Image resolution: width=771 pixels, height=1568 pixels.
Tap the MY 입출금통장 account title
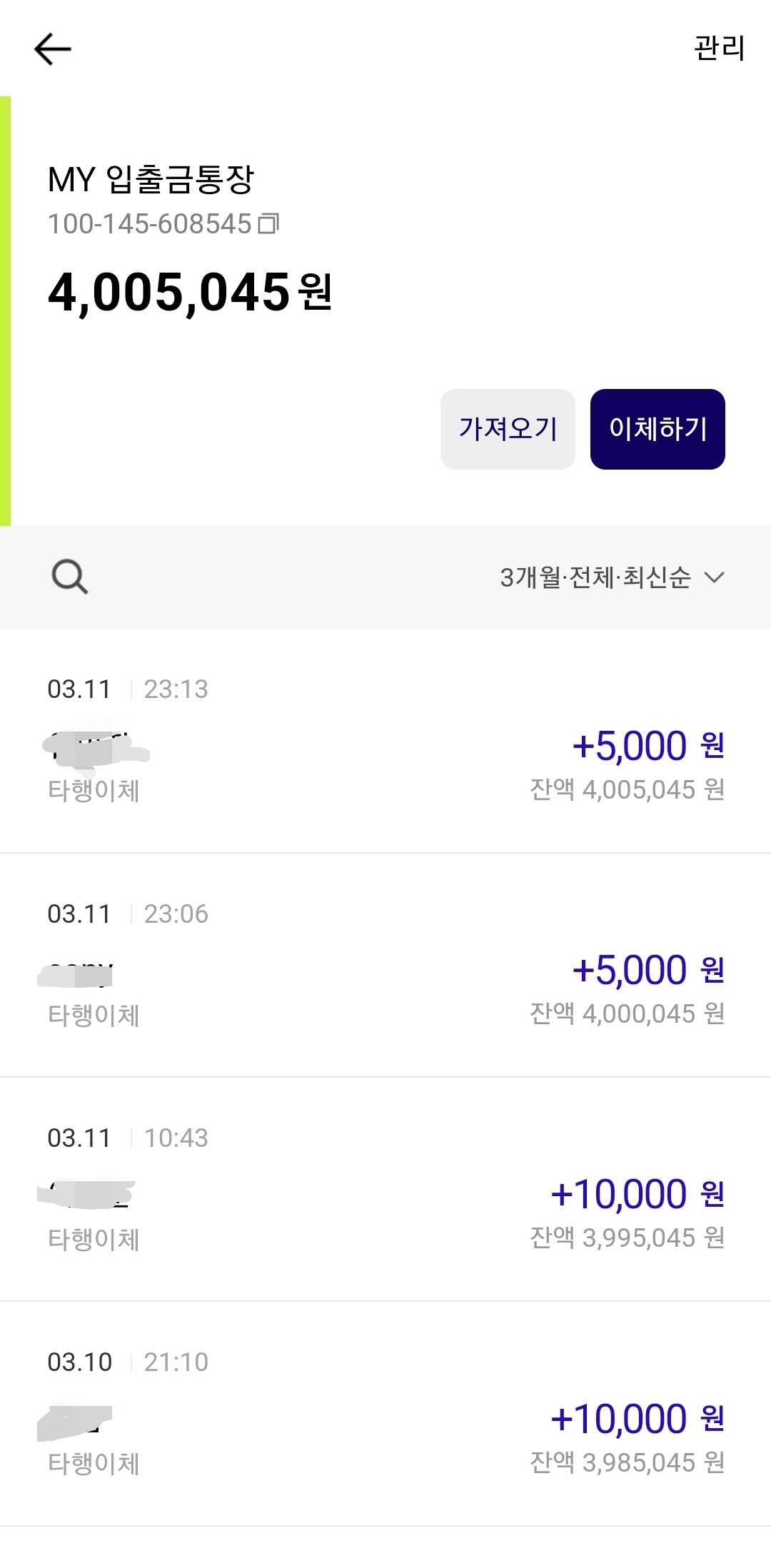pyautogui.click(x=151, y=179)
